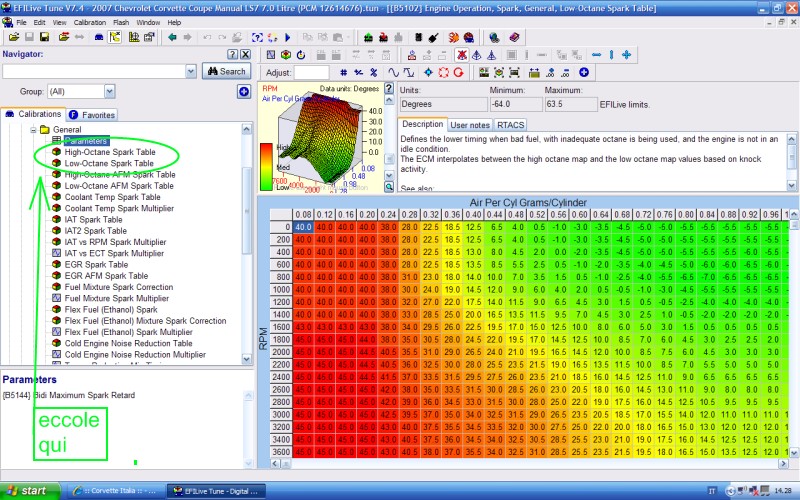Screen dimensions: 800x500
Task: Click the Navigator search input field
Action: [x=94, y=71]
